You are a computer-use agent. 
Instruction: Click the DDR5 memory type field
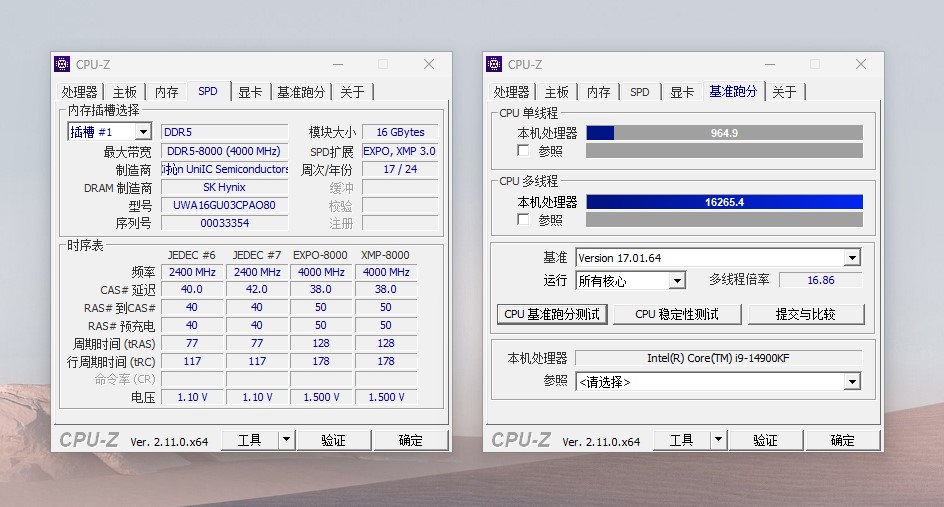tap(225, 132)
